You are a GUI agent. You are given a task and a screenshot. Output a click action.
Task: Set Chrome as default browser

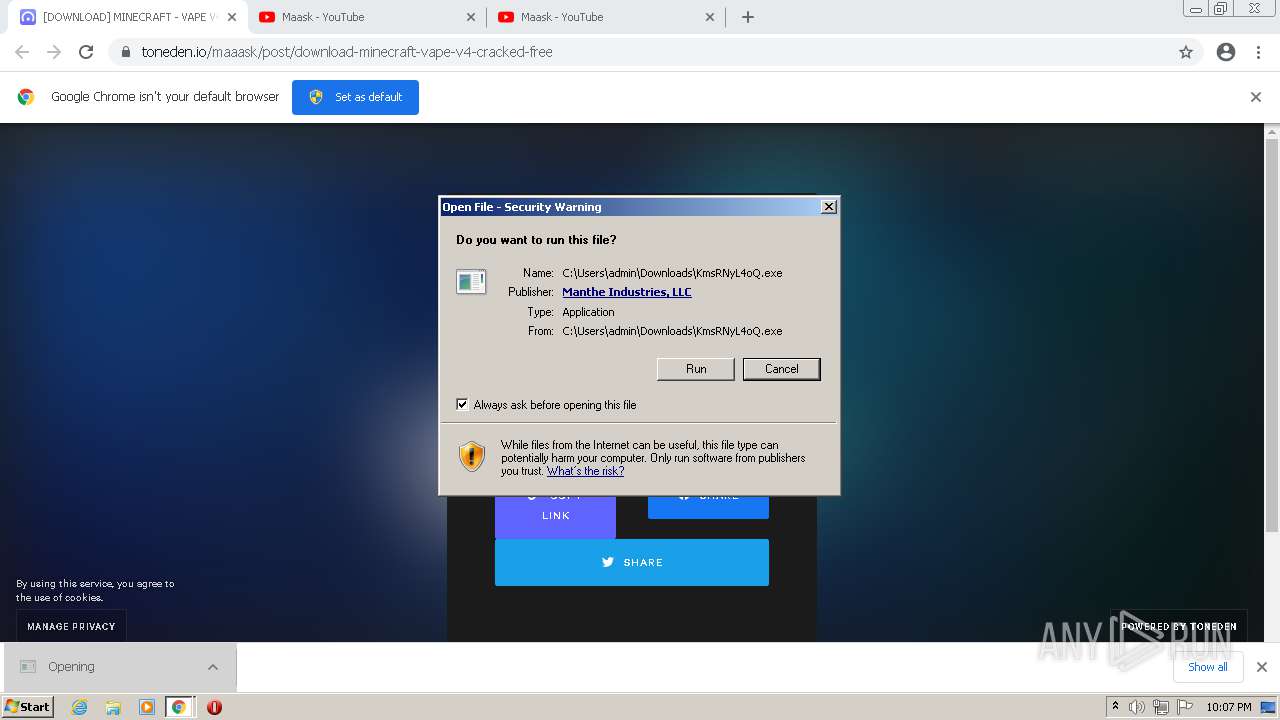click(355, 97)
